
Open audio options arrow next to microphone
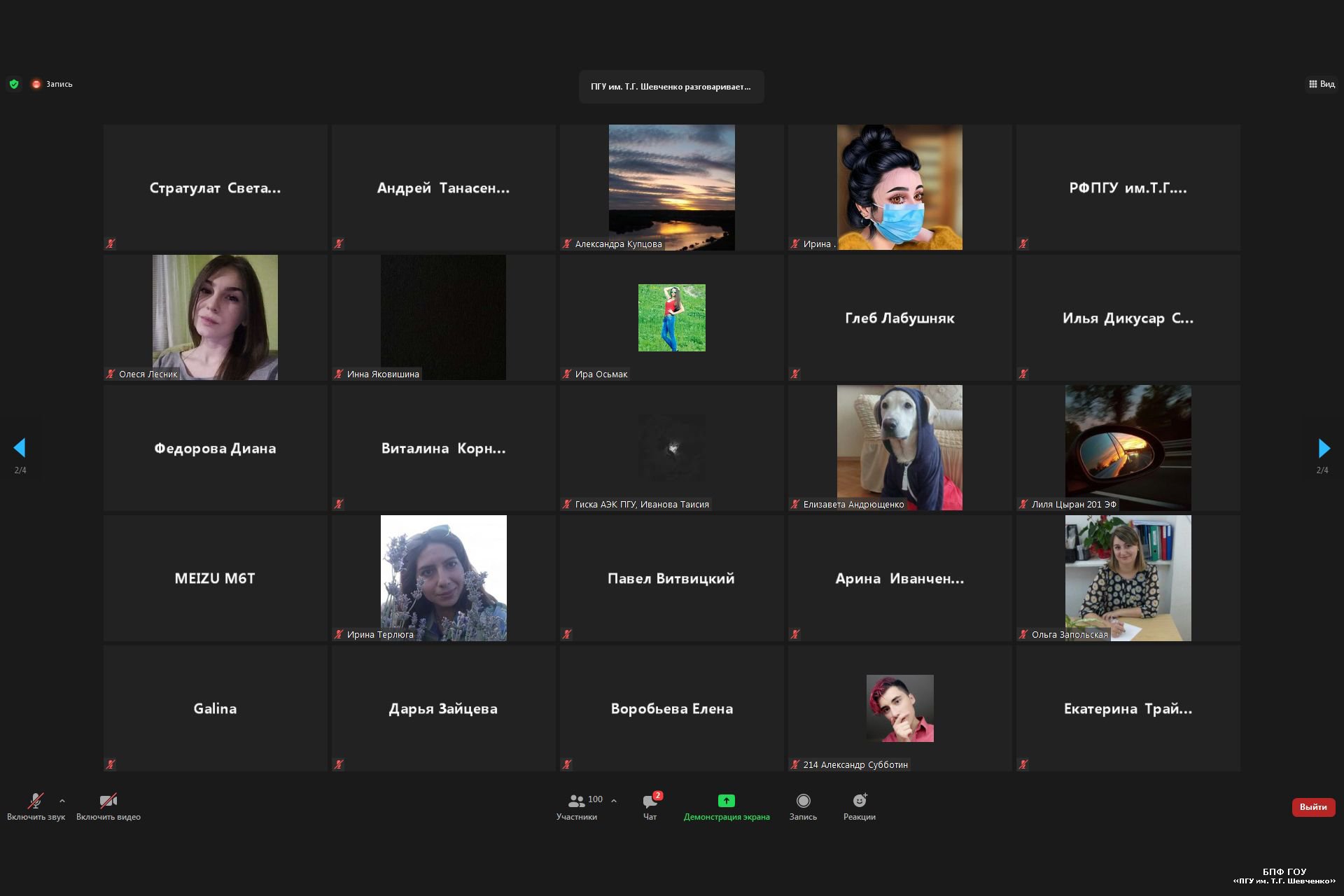tap(62, 801)
